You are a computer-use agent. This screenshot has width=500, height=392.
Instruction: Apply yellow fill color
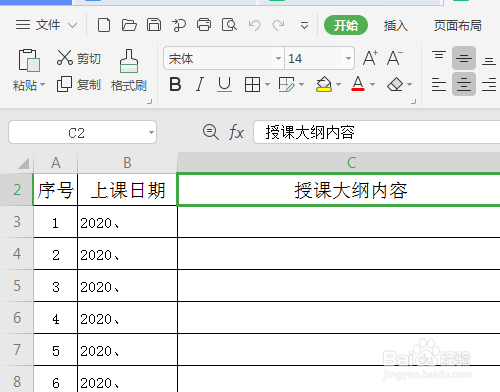(324, 84)
